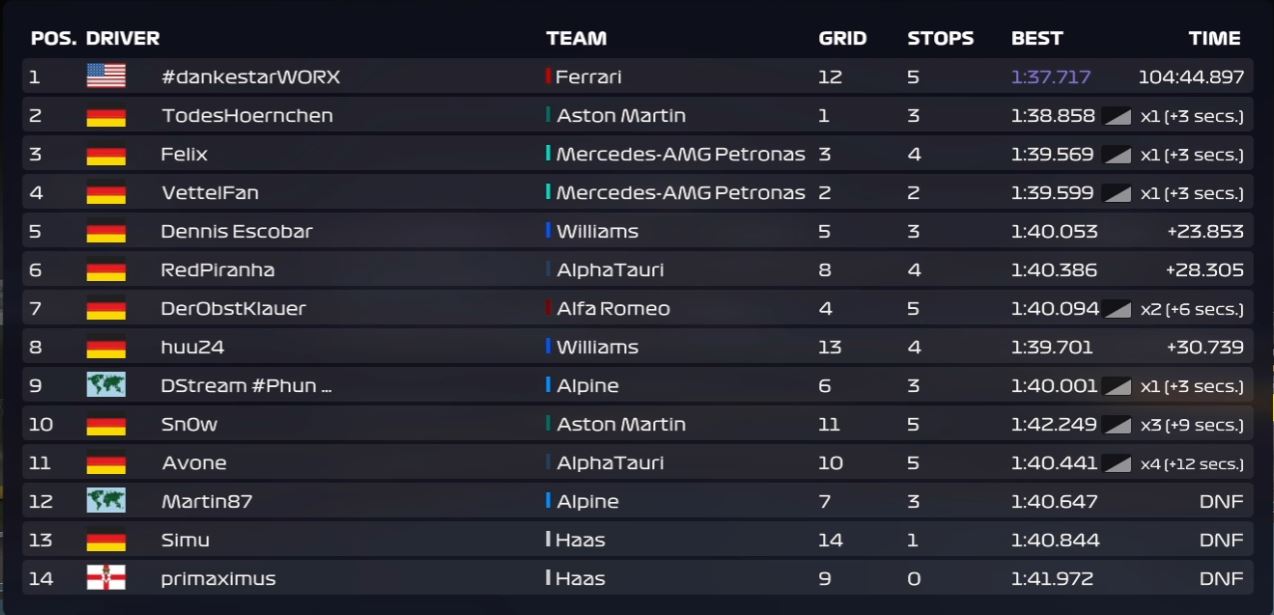Click the penalty icon in Sn0w's row
Viewport: 1274px width, 615px height.
click(x=1117, y=425)
